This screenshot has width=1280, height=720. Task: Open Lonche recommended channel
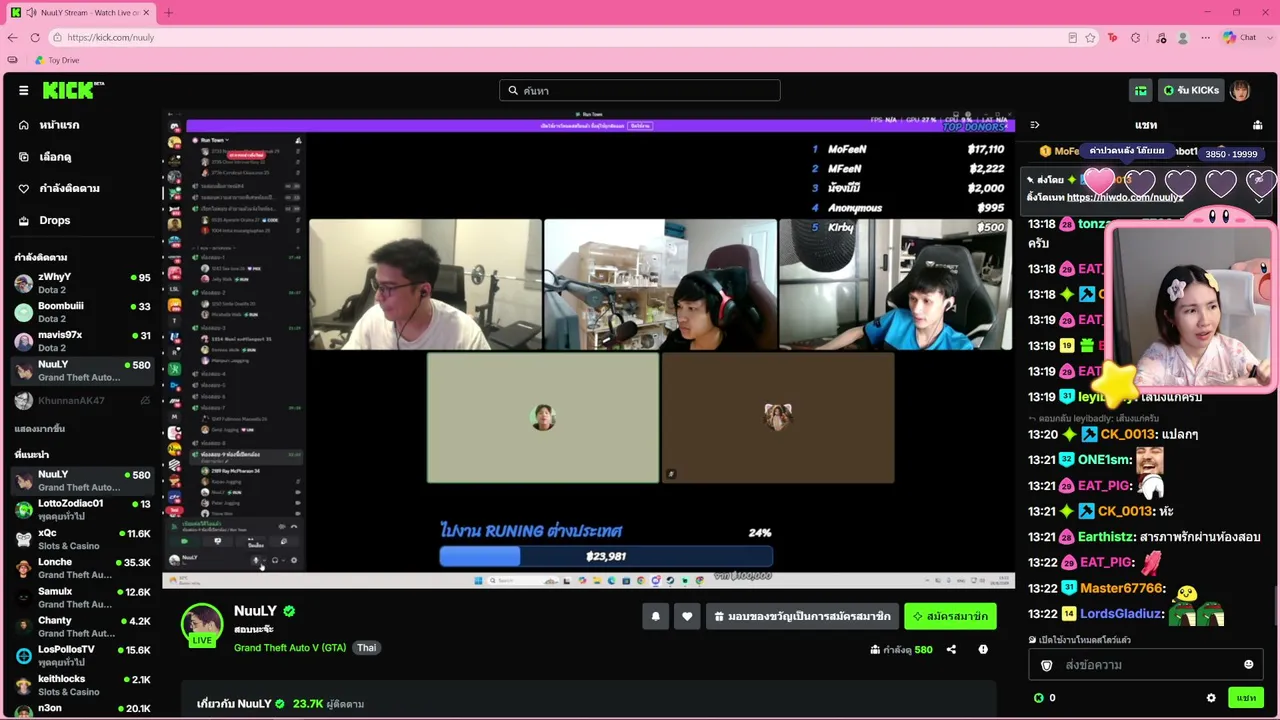82,568
